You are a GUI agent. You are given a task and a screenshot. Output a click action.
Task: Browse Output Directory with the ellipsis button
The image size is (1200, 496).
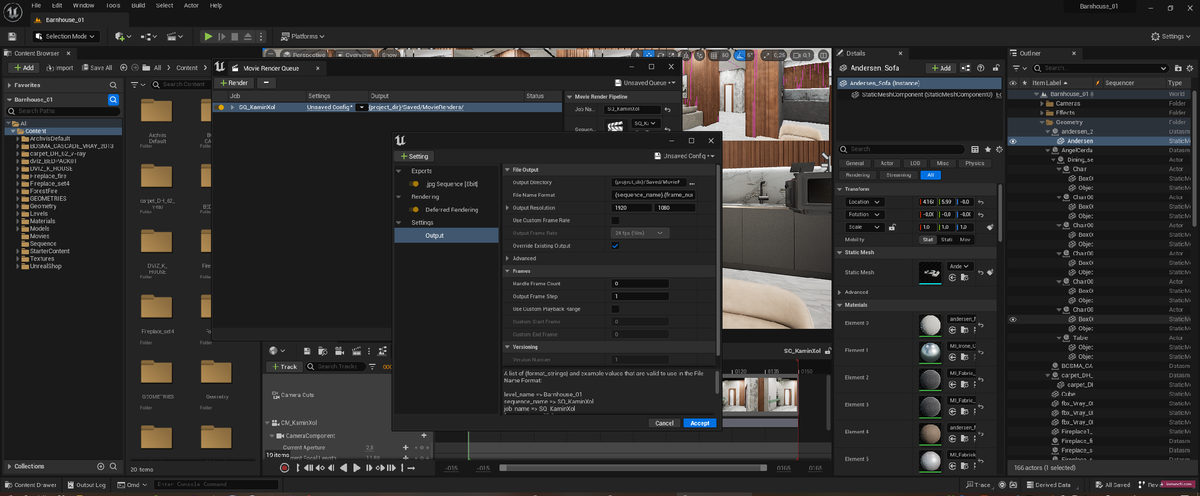tap(690, 182)
